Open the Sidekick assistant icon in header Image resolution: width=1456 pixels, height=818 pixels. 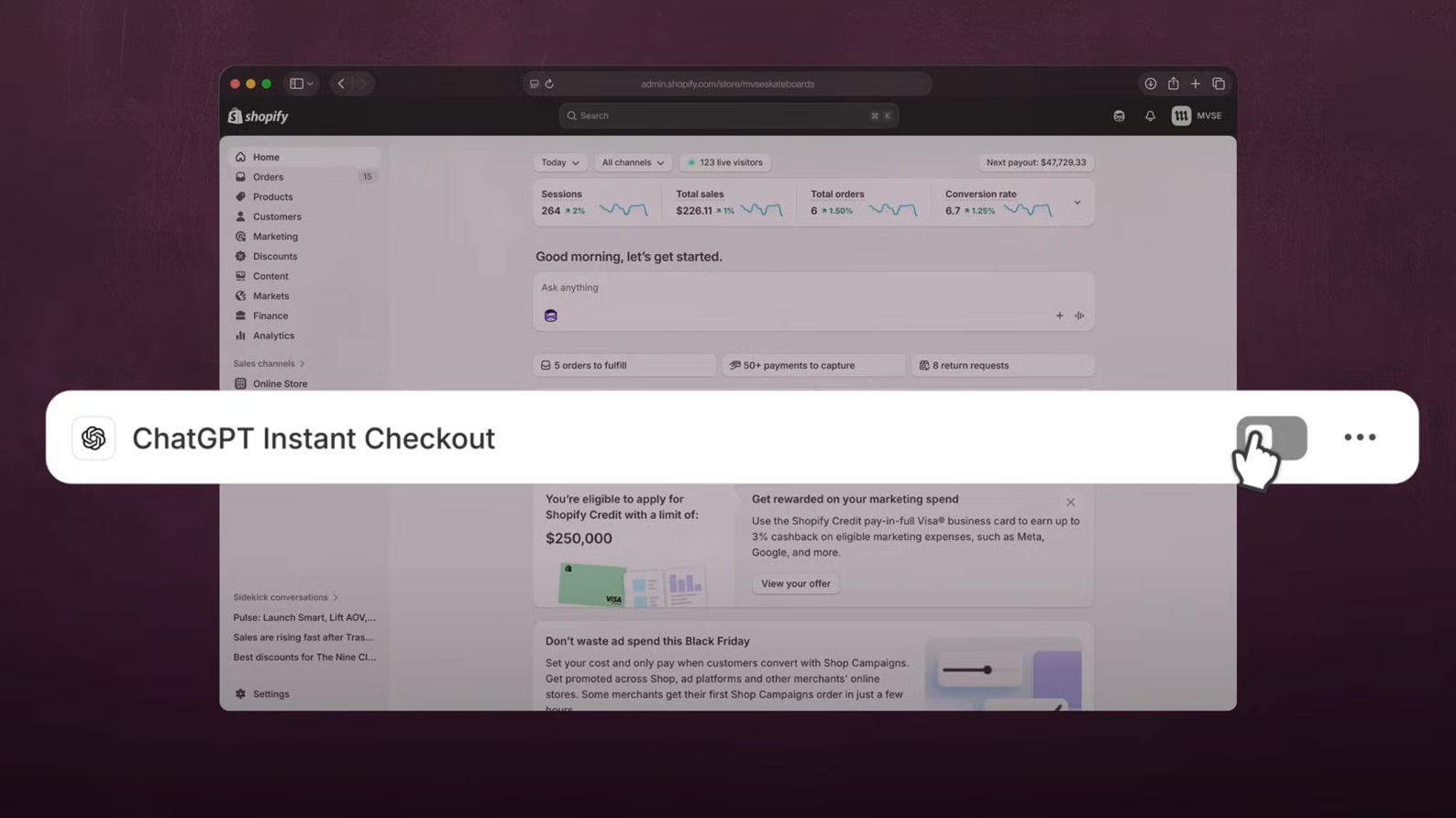point(1119,116)
